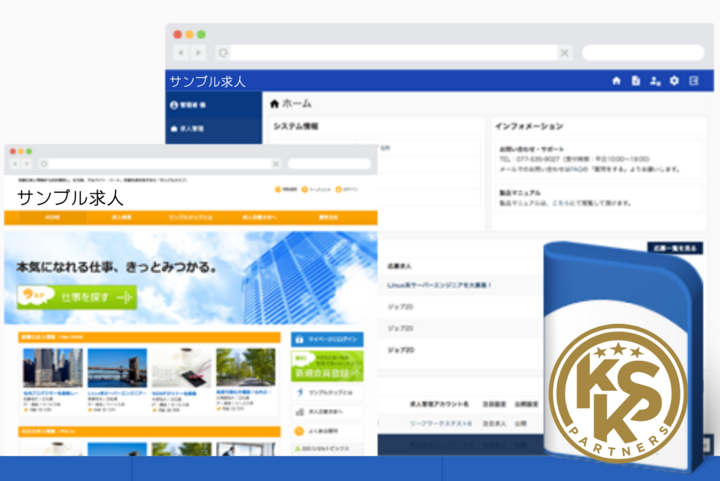Open 求人企業様へ sidebar link on front site
The width and height of the screenshot is (720, 481).
[x=327, y=412]
